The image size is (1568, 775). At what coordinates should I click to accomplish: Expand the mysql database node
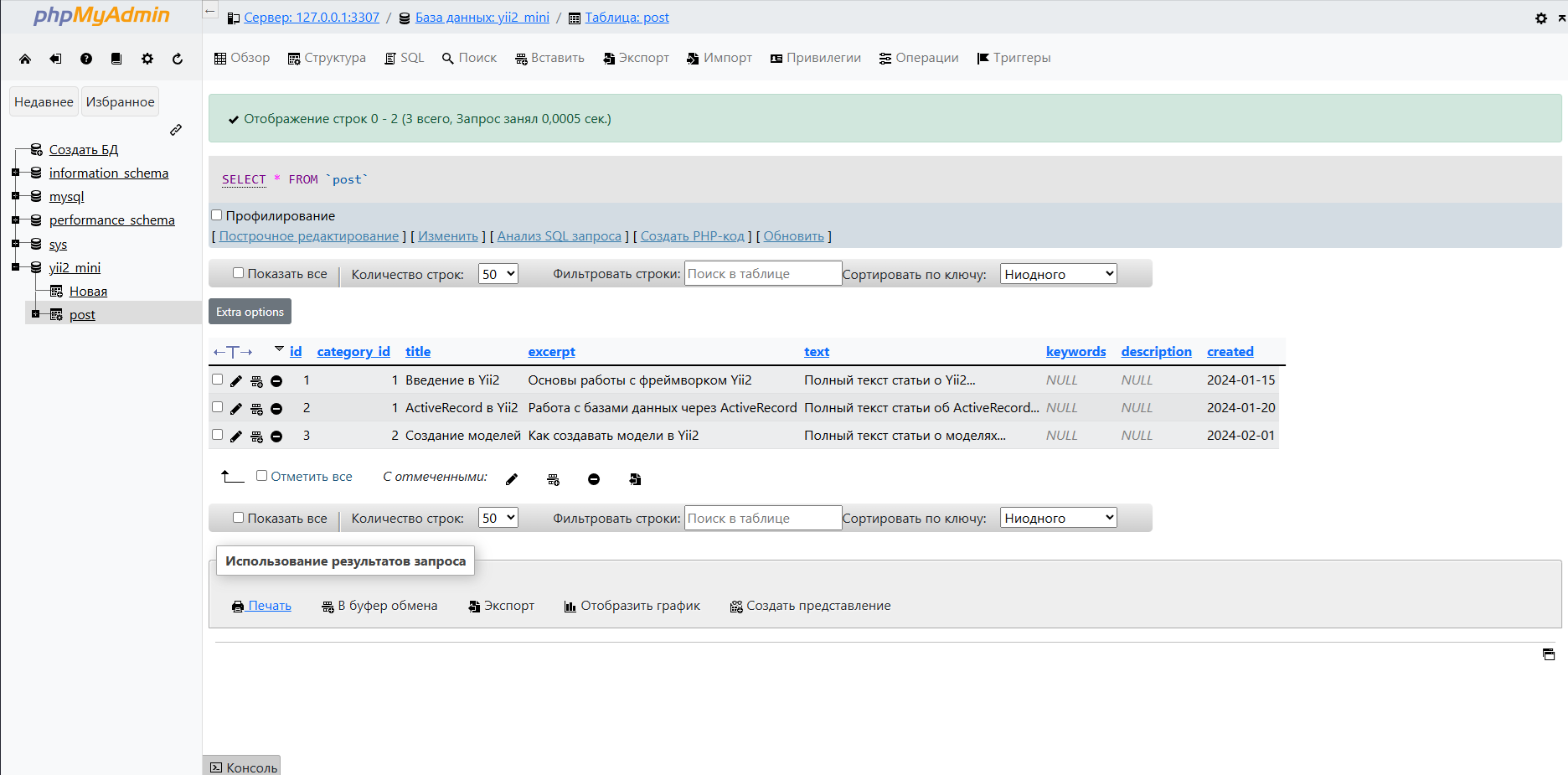point(15,196)
